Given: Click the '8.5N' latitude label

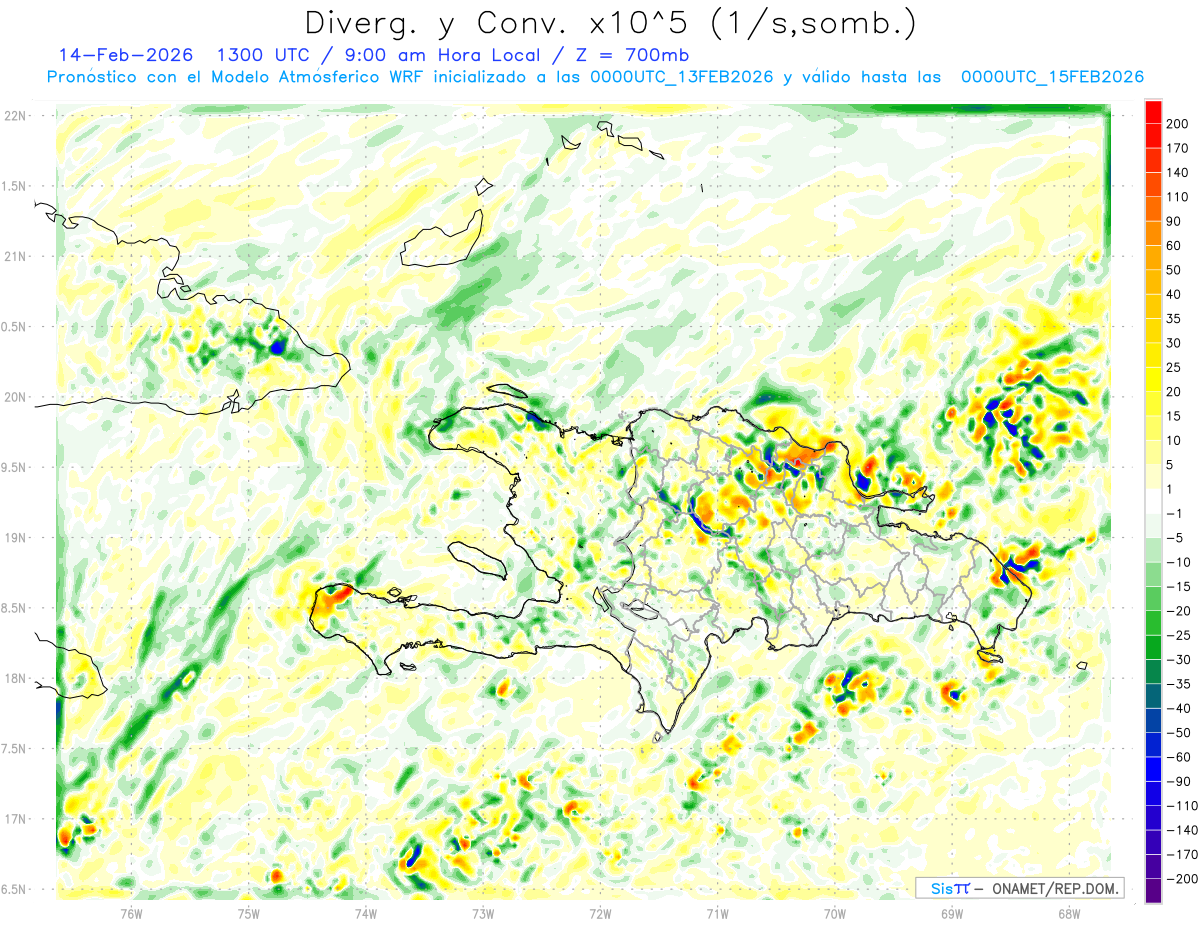Looking at the screenshot, I should click(x=14, y=608).
